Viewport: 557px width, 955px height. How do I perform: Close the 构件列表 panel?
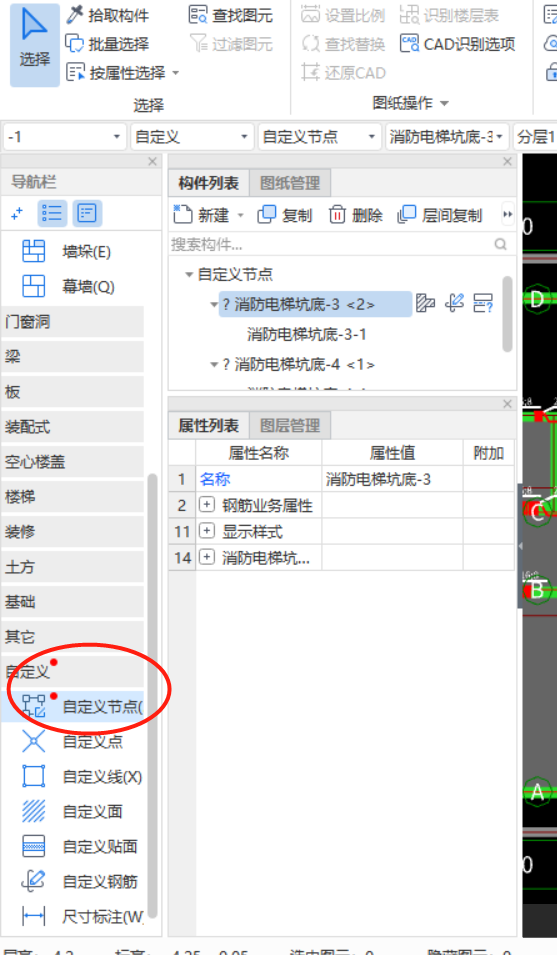click(x=507, y=161)
